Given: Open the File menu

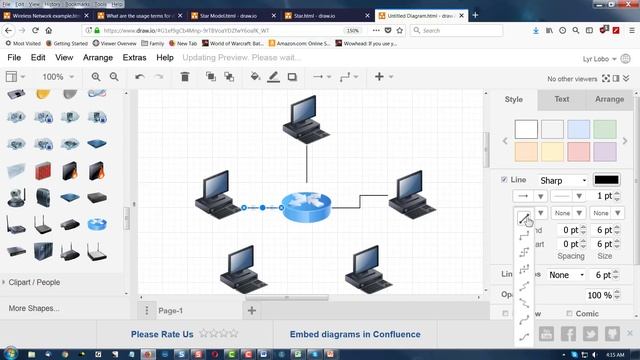Looking at the screenshot, I should (14, 58).
